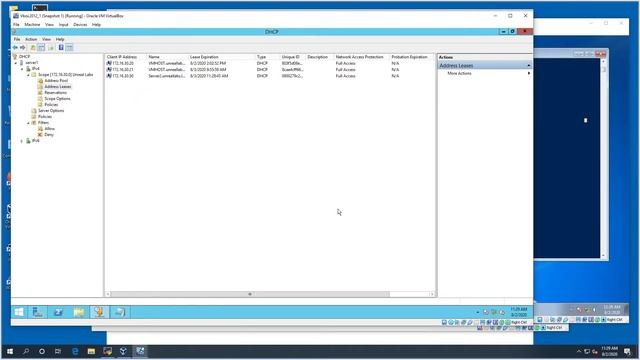This screenshot has width=640, height=360.
Task: Open the Cortana circle on host taskbar
Action: click(x=42, y=351)
